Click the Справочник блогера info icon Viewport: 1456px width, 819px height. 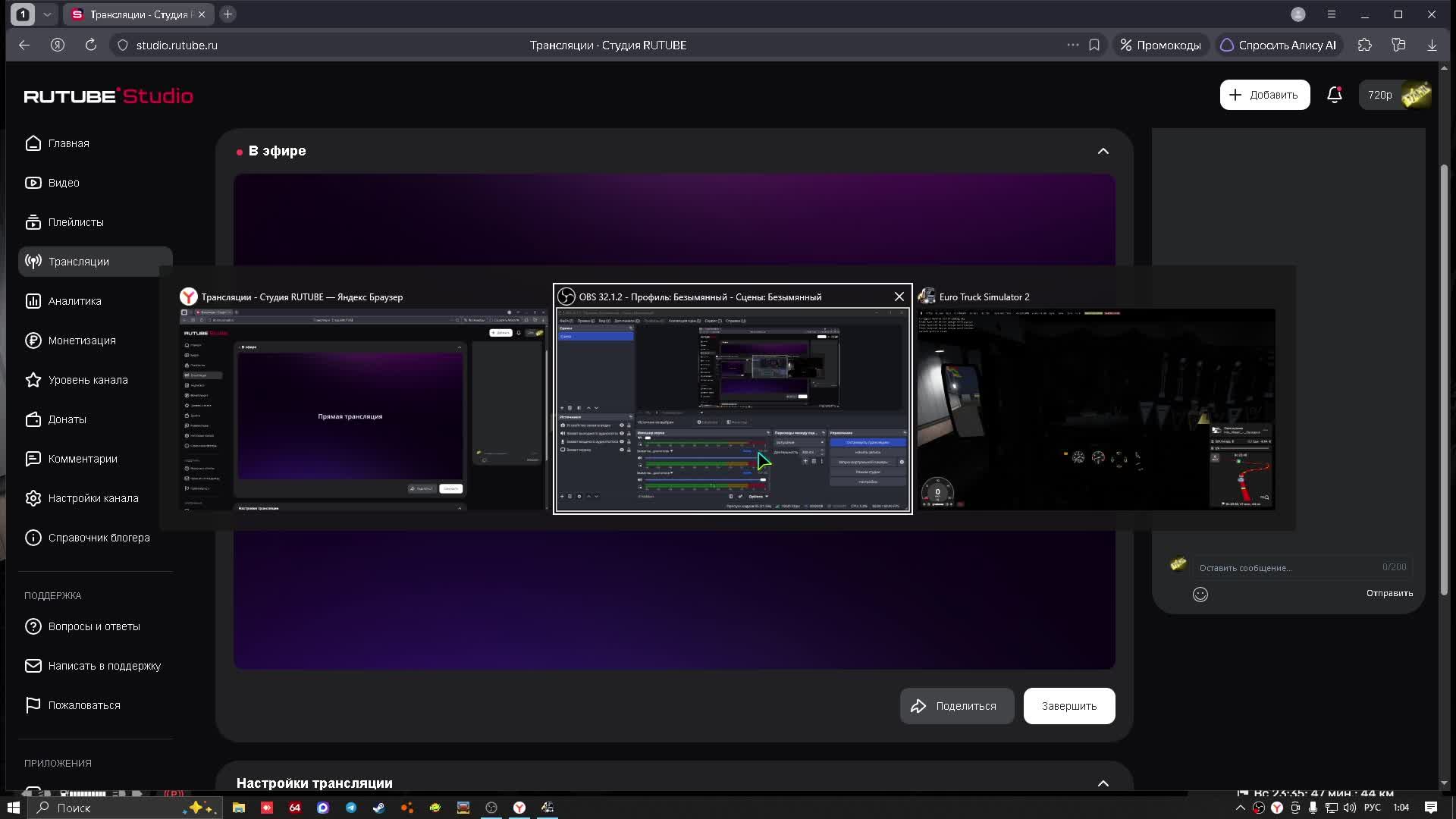tap(33, 538)
